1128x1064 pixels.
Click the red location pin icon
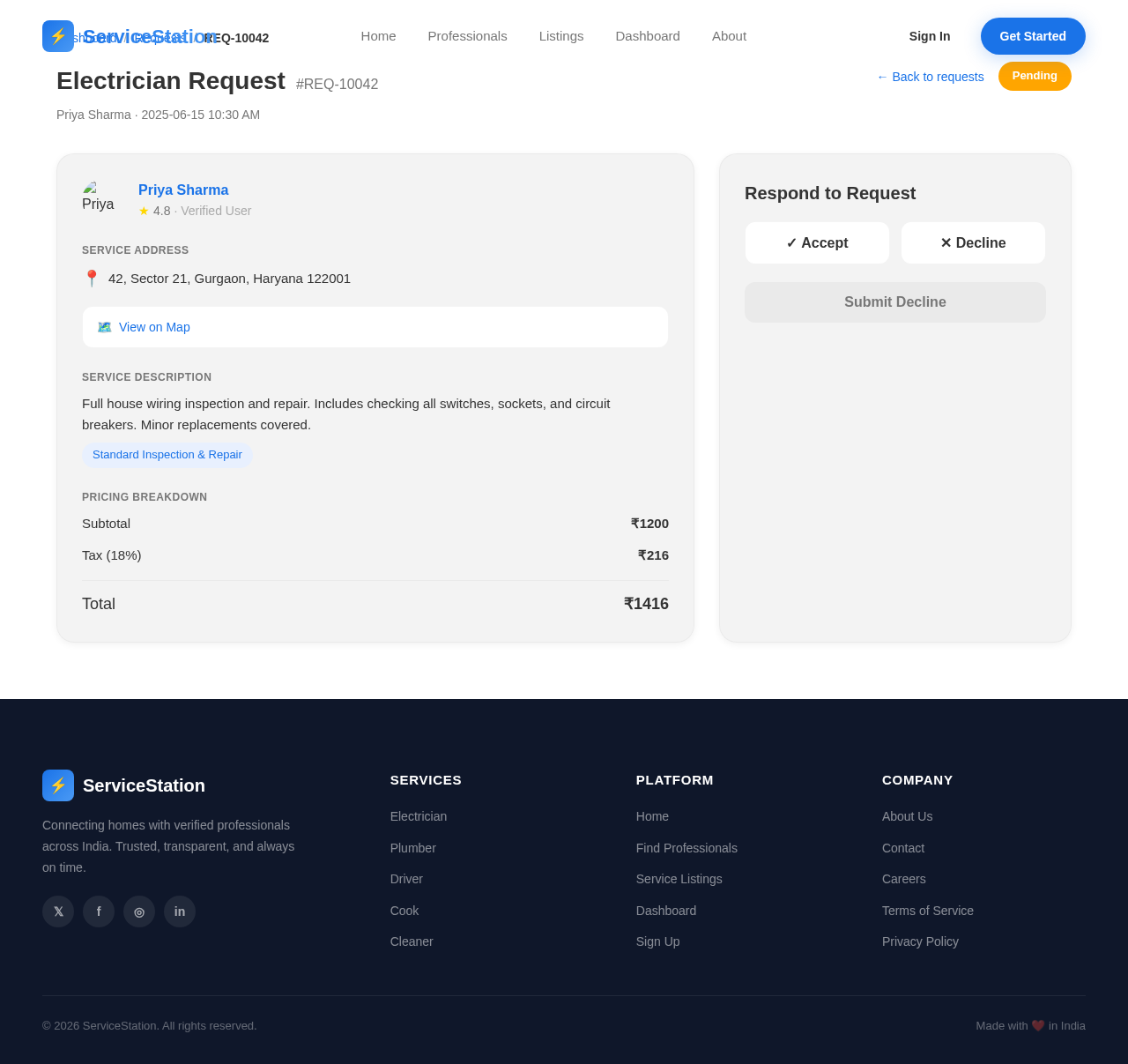[92, 279]
